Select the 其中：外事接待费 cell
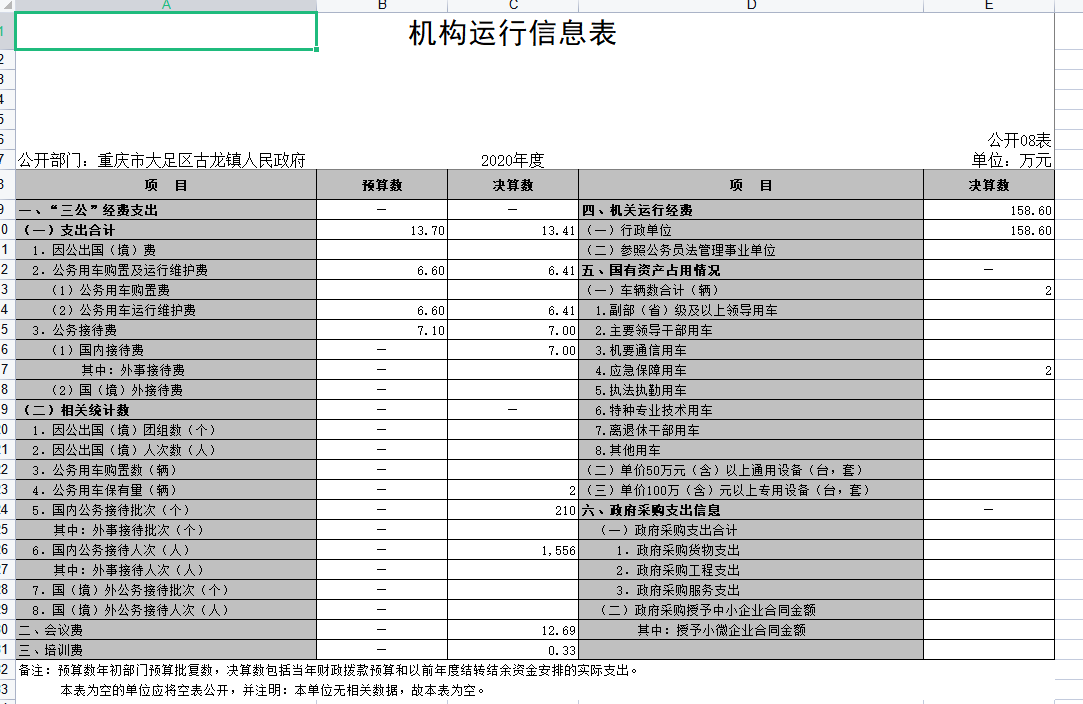Image resolution: width=1083 pixels, height=704 pixels. 166,370
